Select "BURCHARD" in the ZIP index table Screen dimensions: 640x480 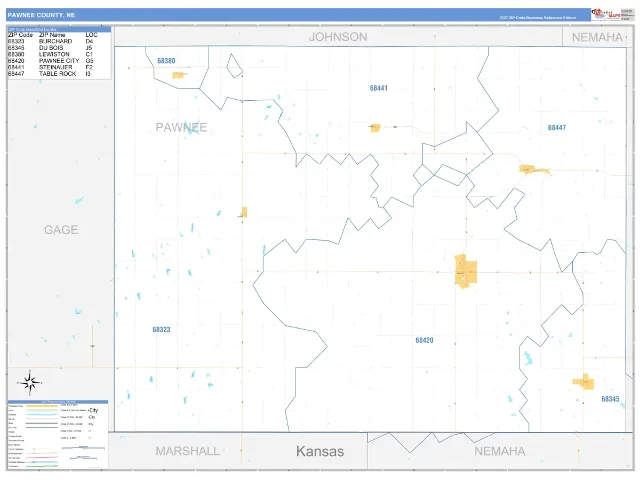[56, 41]
